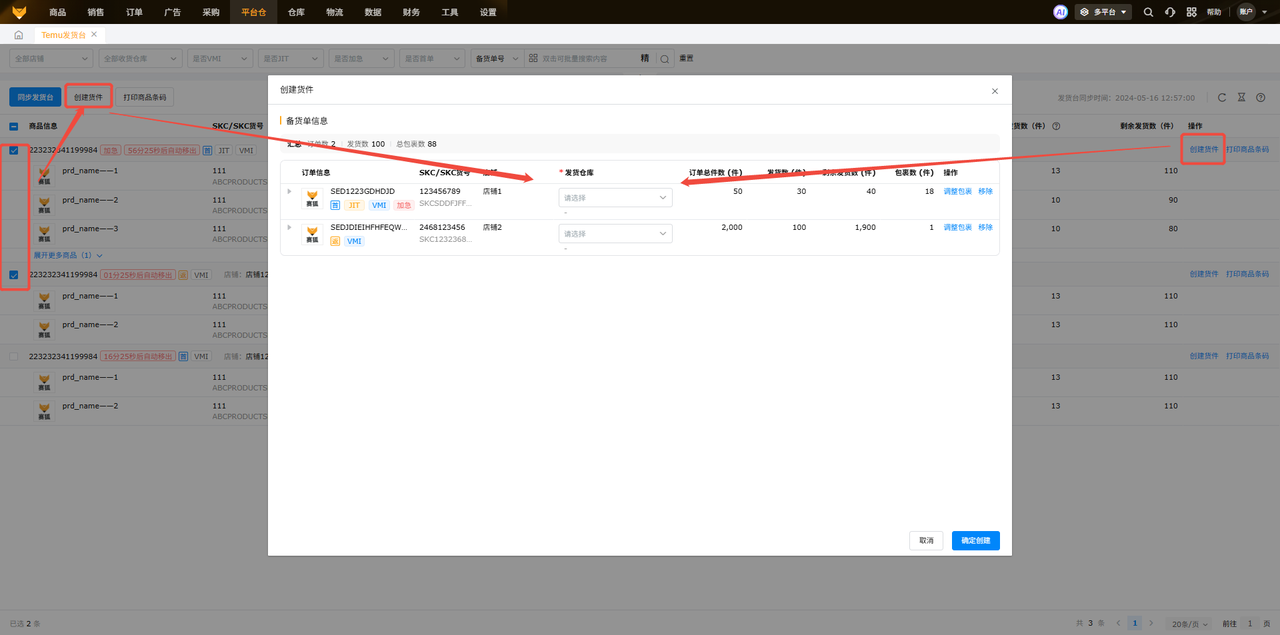Click the top bar search magnifier
Image resolution: width=1280 pixels, height=635 pixels.
click(1148, 12)
